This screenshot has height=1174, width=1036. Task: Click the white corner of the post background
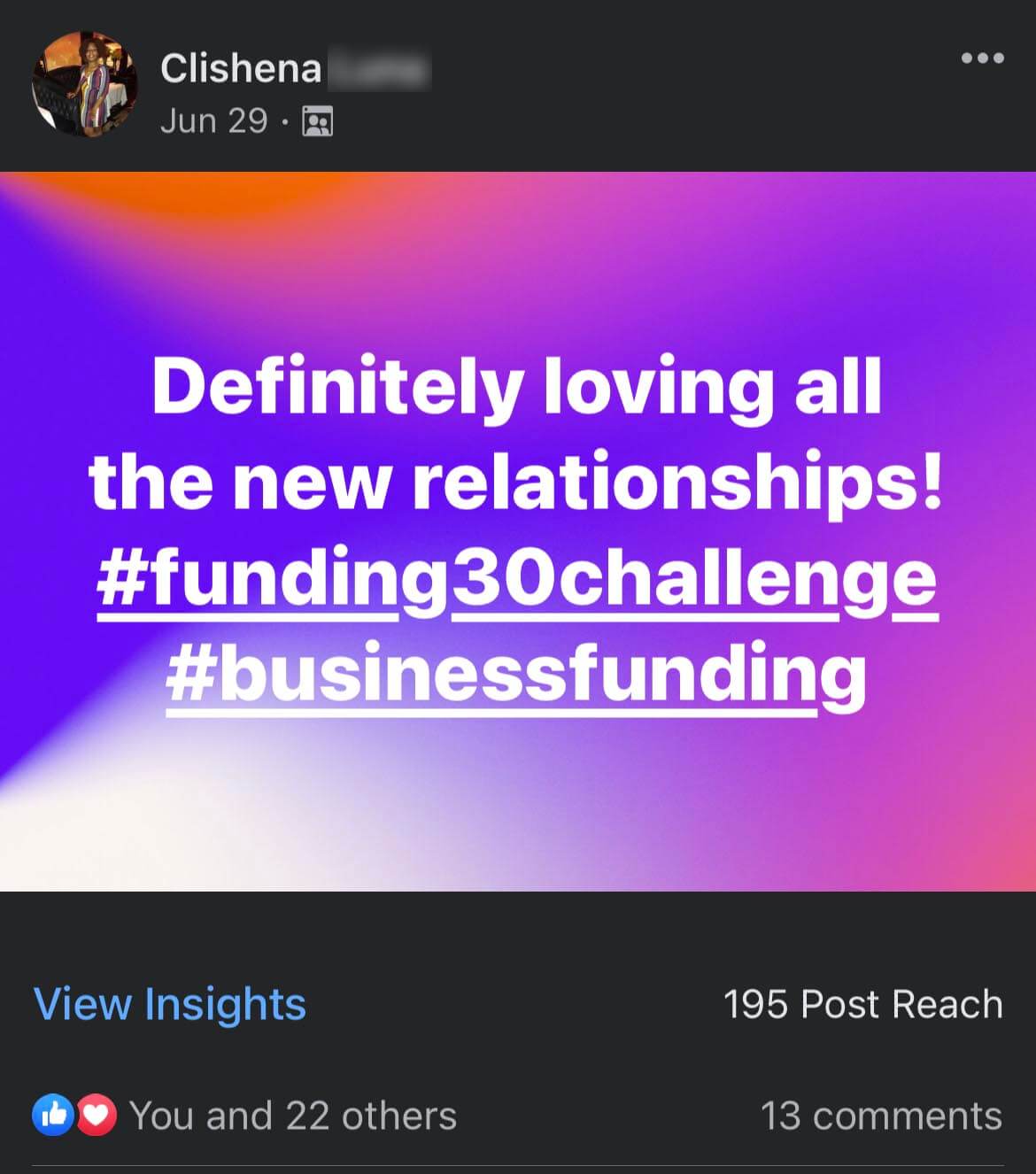[x=80, y=841]
